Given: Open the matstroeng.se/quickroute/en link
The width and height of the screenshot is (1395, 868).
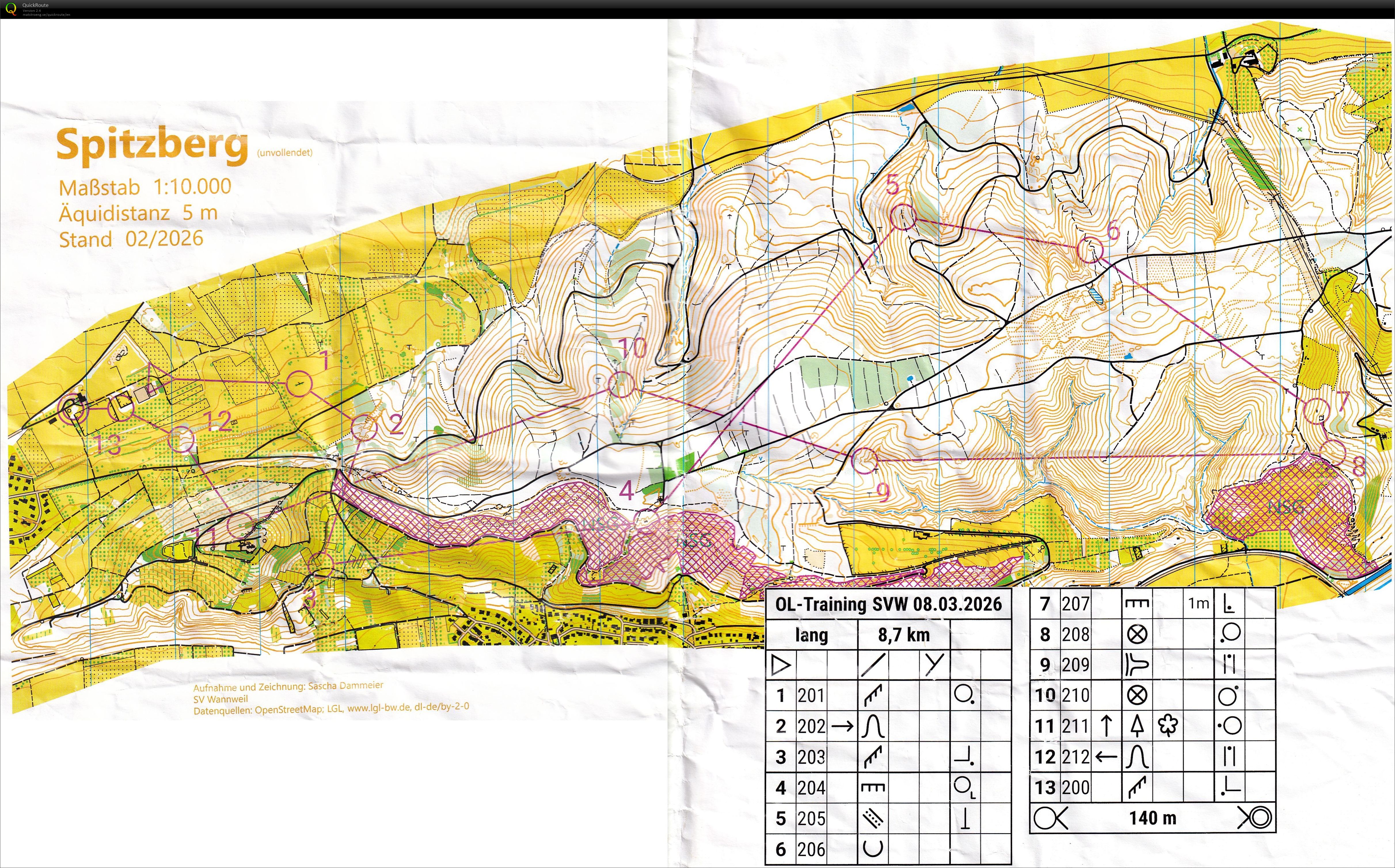Looking at the screenshot, I should (x=47, y=14).
